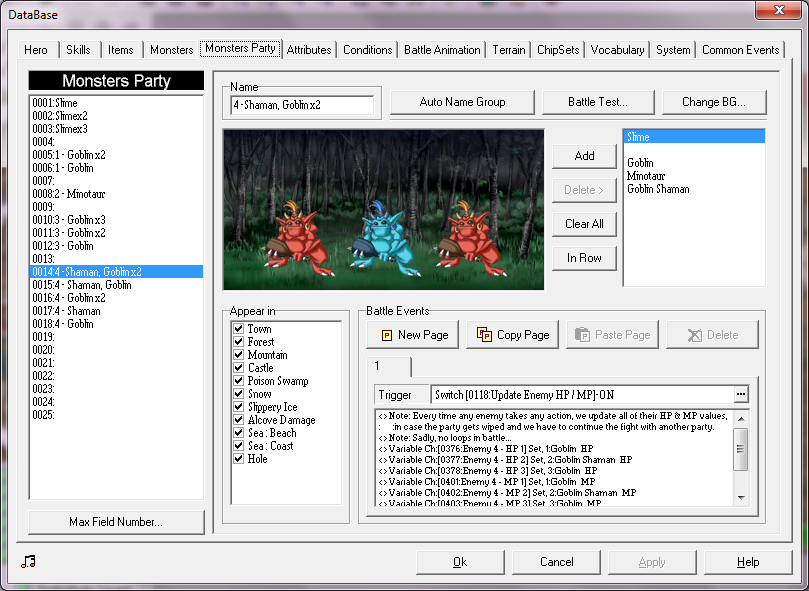Click the battle events scrollbar thumb

pos(740,449)
